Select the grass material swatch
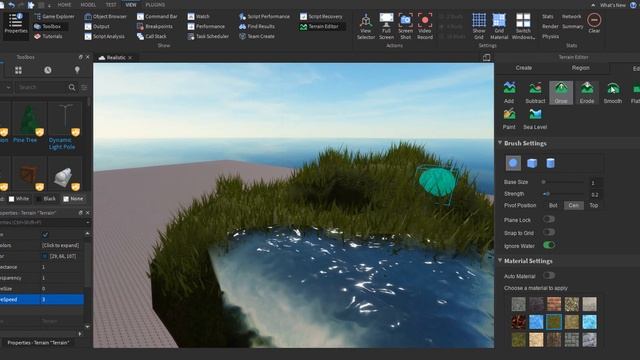This screenshot has height=360, width=640. (x=554, y=322)
